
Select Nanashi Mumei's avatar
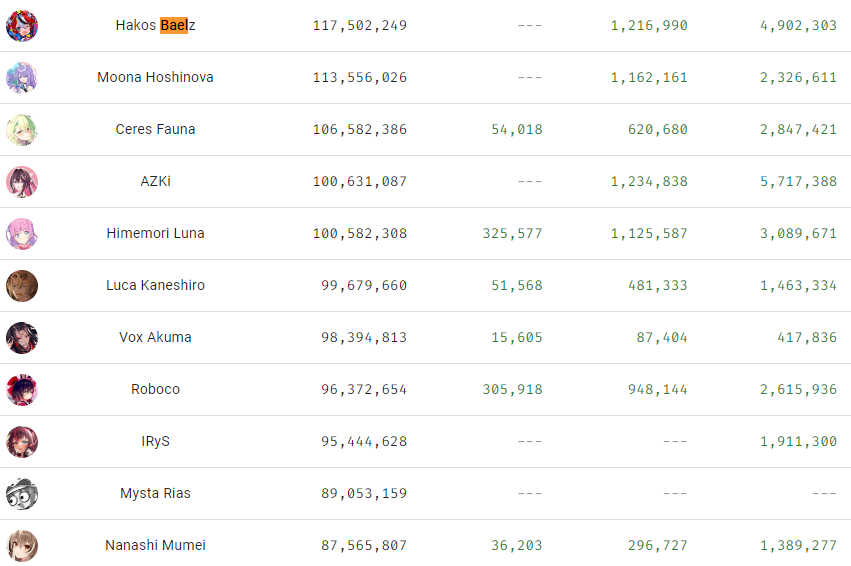[22, 546]
